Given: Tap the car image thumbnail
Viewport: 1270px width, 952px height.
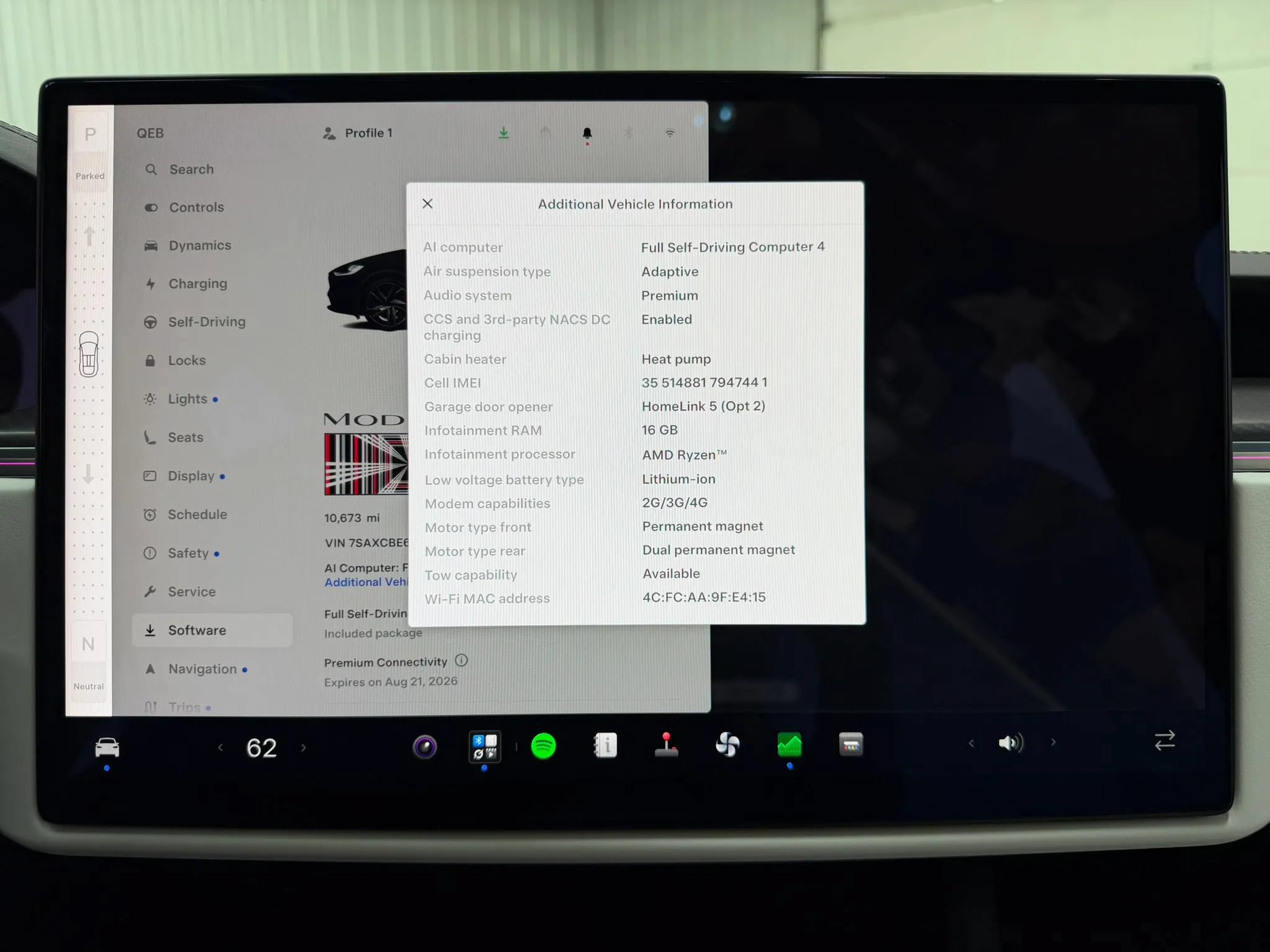Looking at the screenshot, I should [366, 291].
